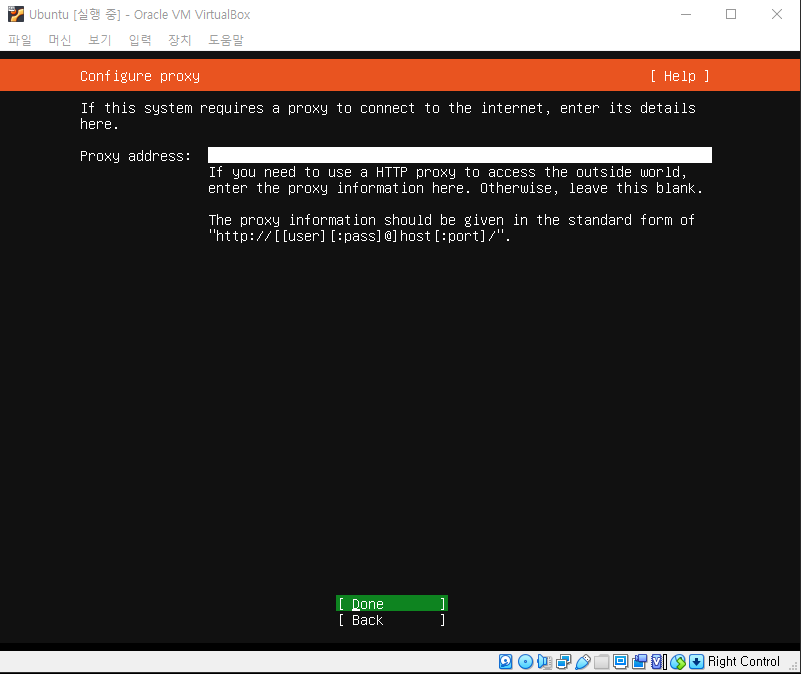Screen dimensions: 801x674
Task: Click the shared folders status icon
Action: pos(601,662)
